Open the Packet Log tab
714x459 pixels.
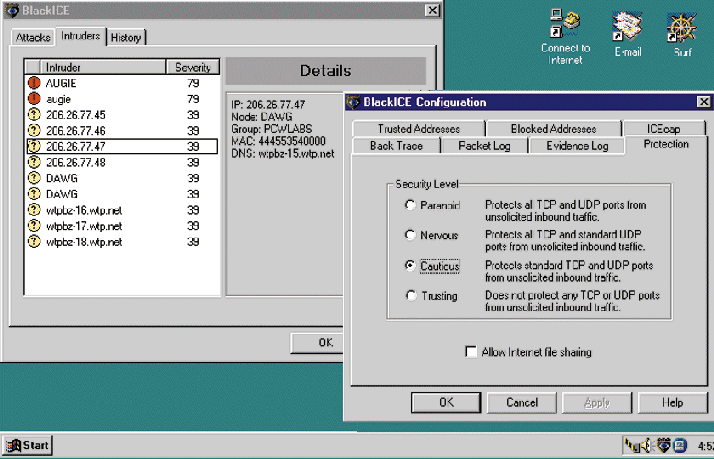pyautogui.click(x=484, y=146)
